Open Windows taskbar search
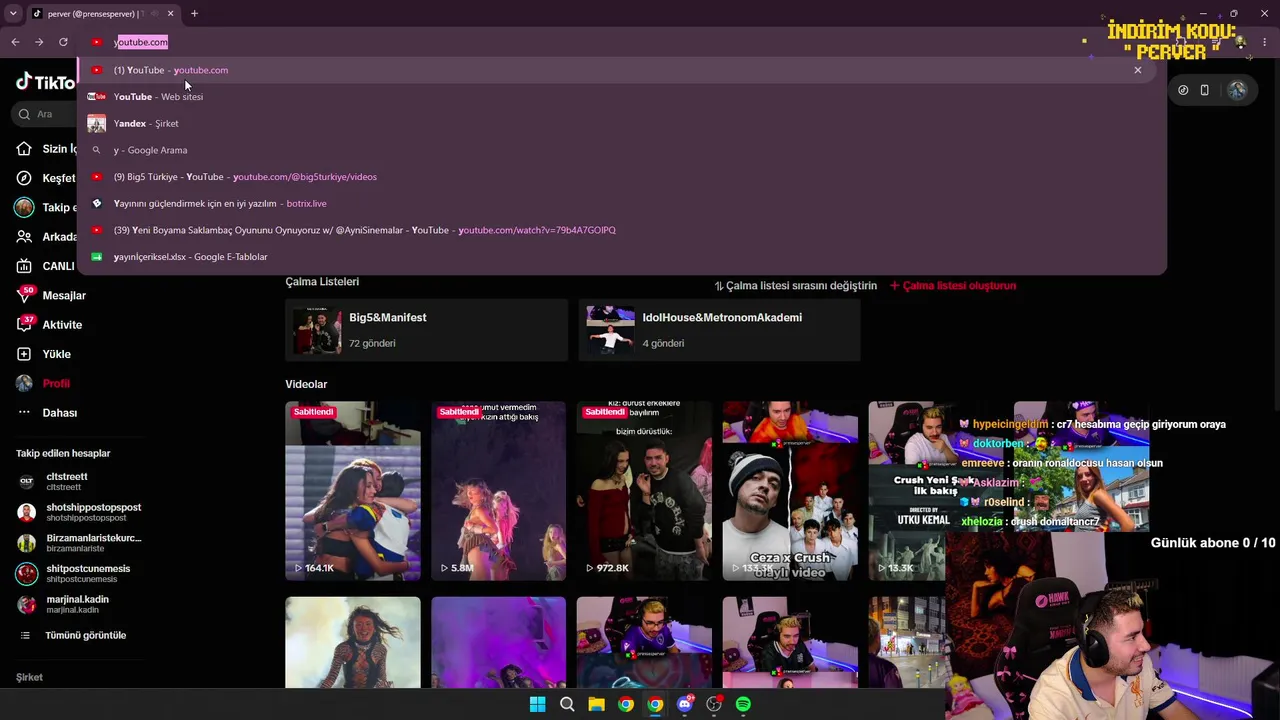The width and height of the screenshot is (1280, 720). 567,704
